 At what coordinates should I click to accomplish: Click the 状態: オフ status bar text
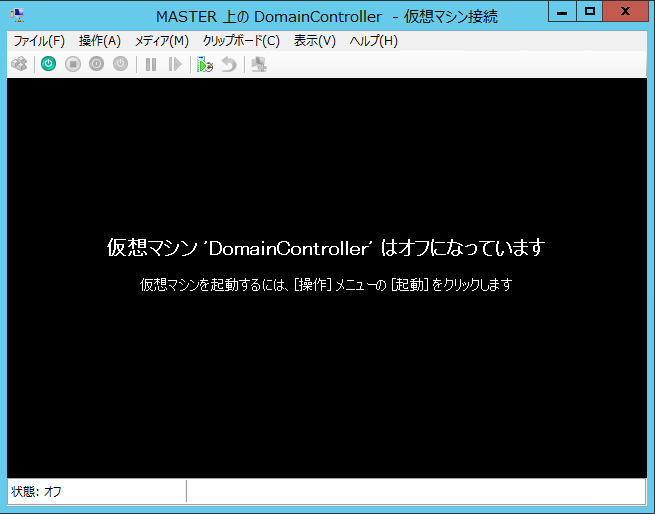point(36,491)
